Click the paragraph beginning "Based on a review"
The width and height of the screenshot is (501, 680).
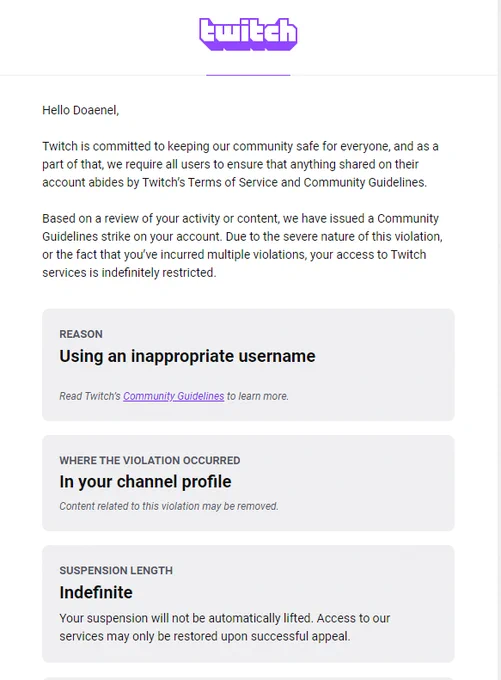[242, 245]
